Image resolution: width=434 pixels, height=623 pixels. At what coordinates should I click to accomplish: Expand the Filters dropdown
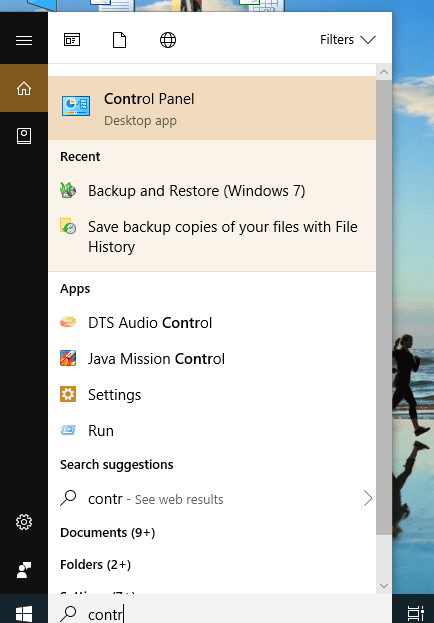(x=348, y=40)
